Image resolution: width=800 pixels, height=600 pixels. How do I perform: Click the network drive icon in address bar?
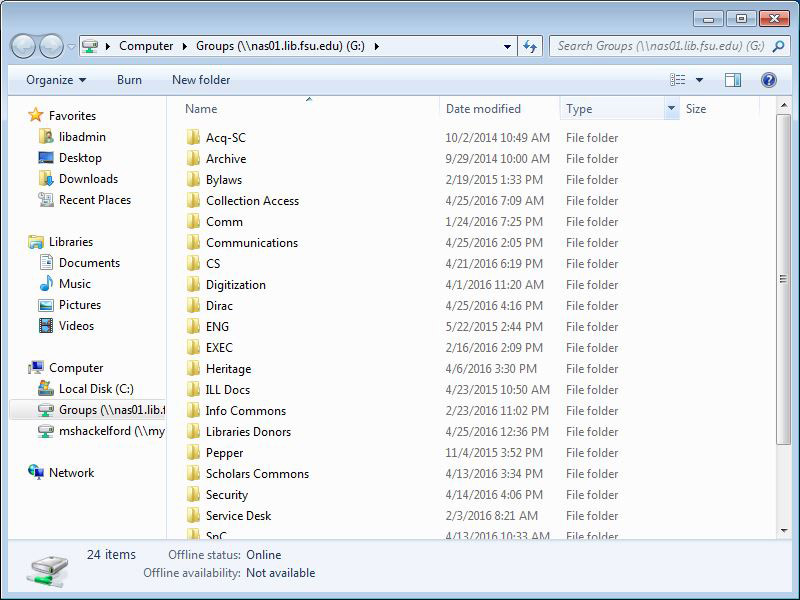click(x=90, y=46)
